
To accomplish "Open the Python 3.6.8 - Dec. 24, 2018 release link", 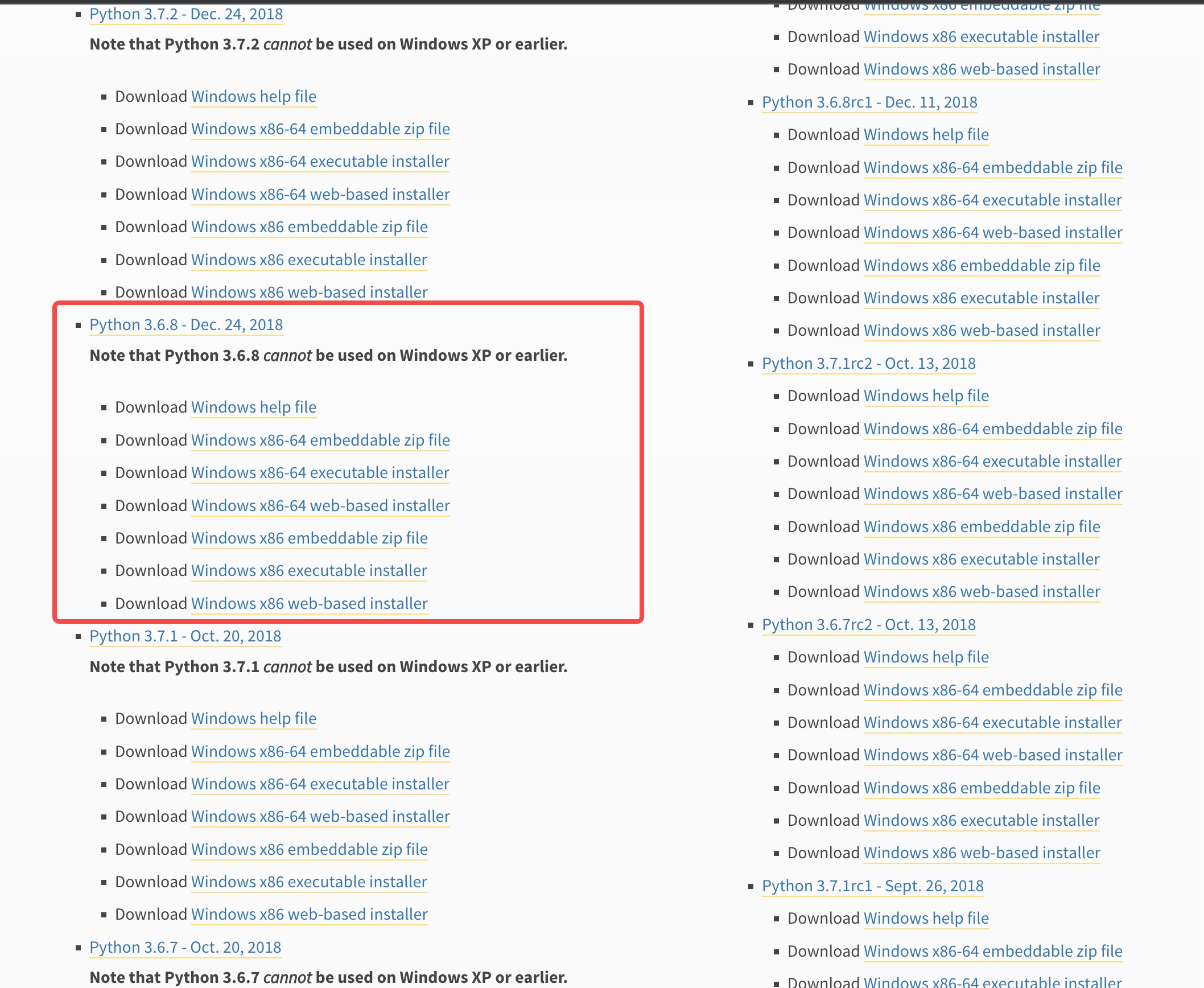I will click(x=186, y=325).
